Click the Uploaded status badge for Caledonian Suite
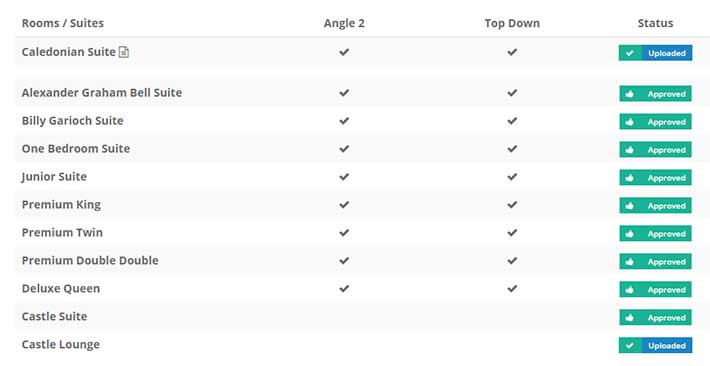The height and width of the screenshot is (366, 710). click(655, 53)
